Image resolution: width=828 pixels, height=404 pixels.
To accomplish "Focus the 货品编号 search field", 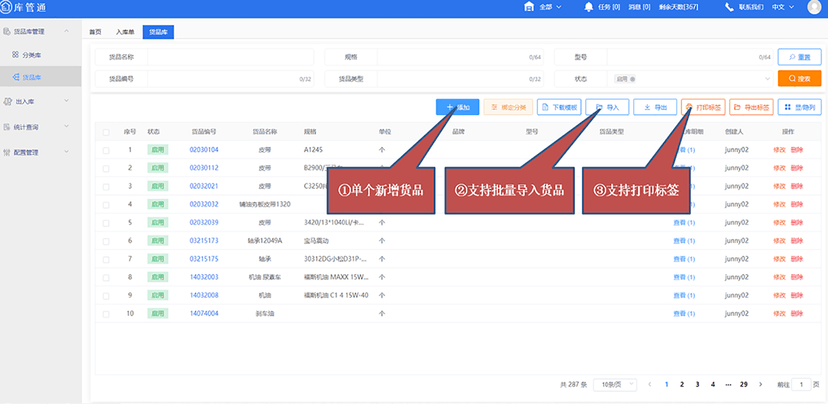I will pos(230,79).
